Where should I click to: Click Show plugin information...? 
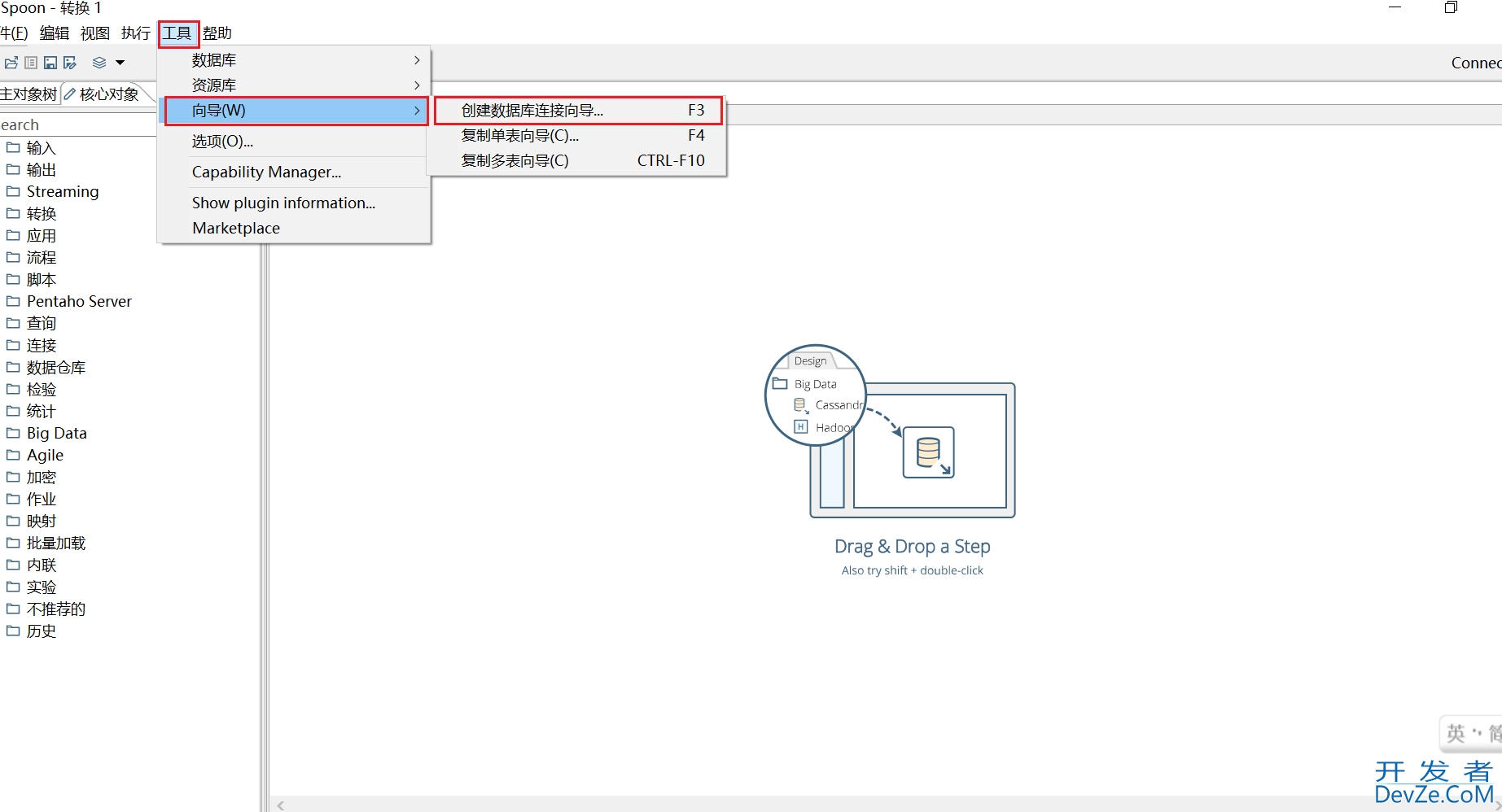tap(294, 203)
